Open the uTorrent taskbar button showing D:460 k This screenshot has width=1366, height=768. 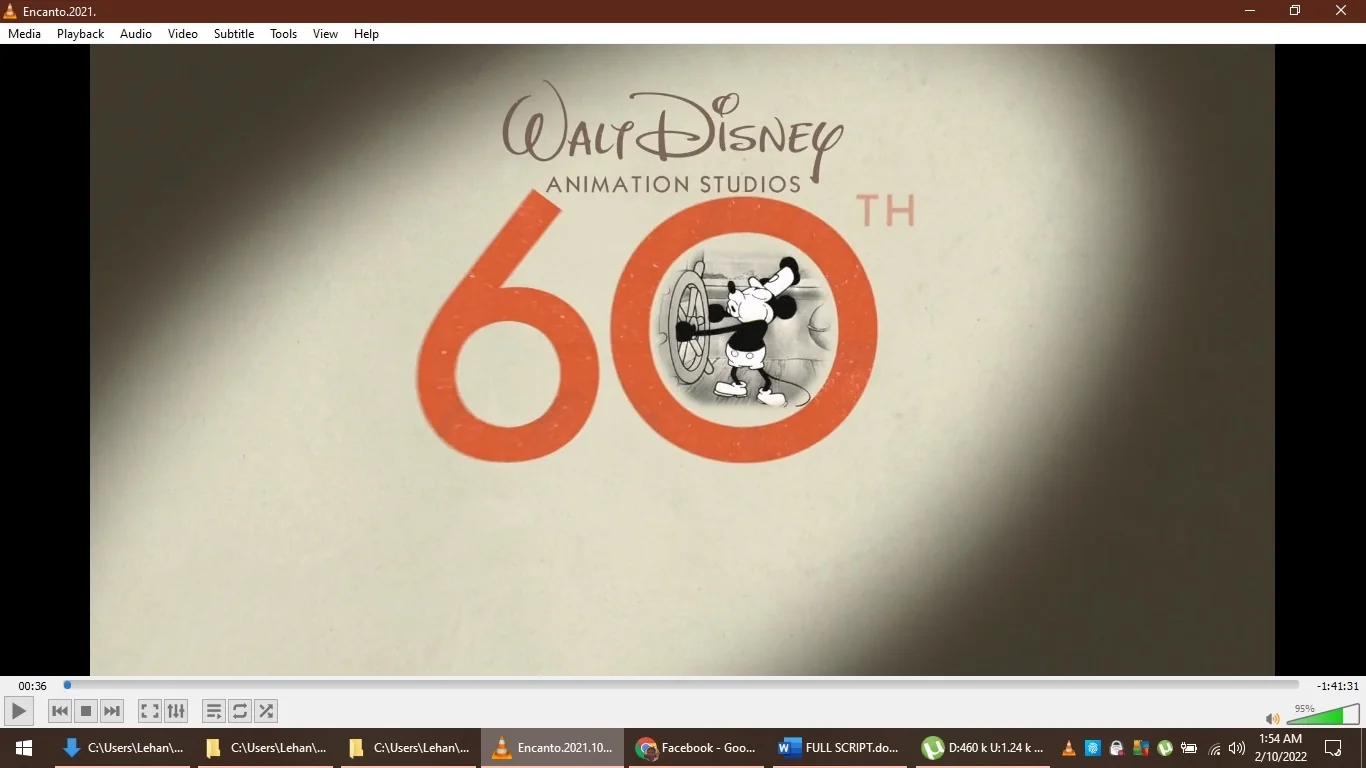pyautogui.click(x=982, y=748)
